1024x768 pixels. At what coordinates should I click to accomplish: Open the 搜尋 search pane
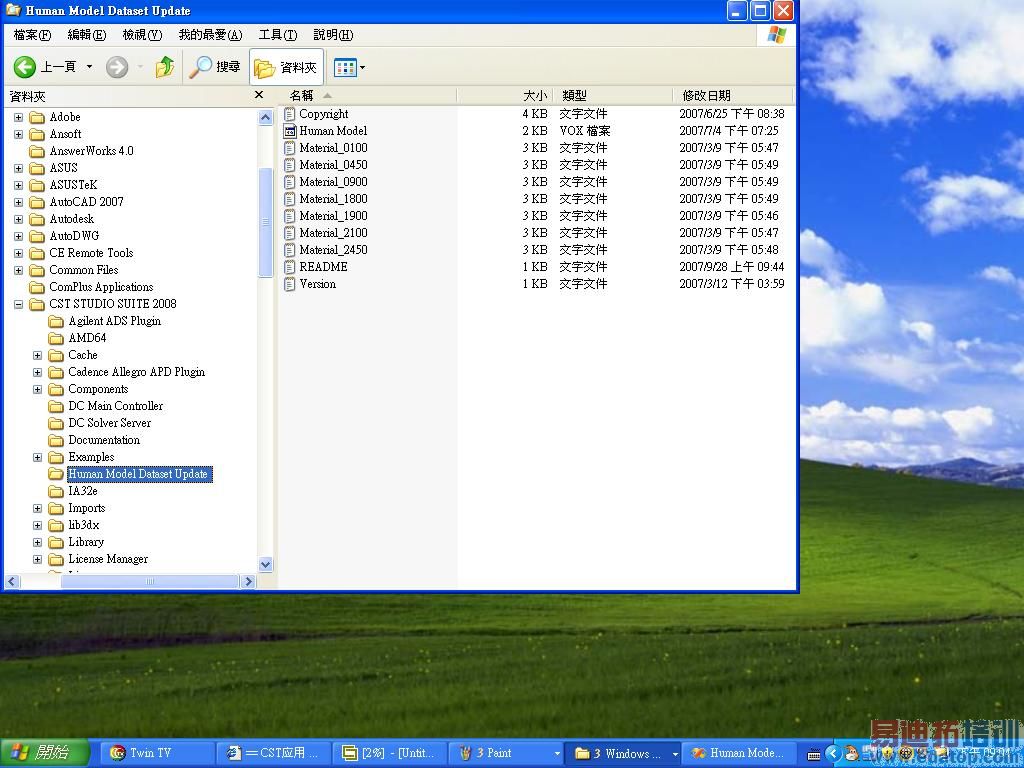pos(215,67)
